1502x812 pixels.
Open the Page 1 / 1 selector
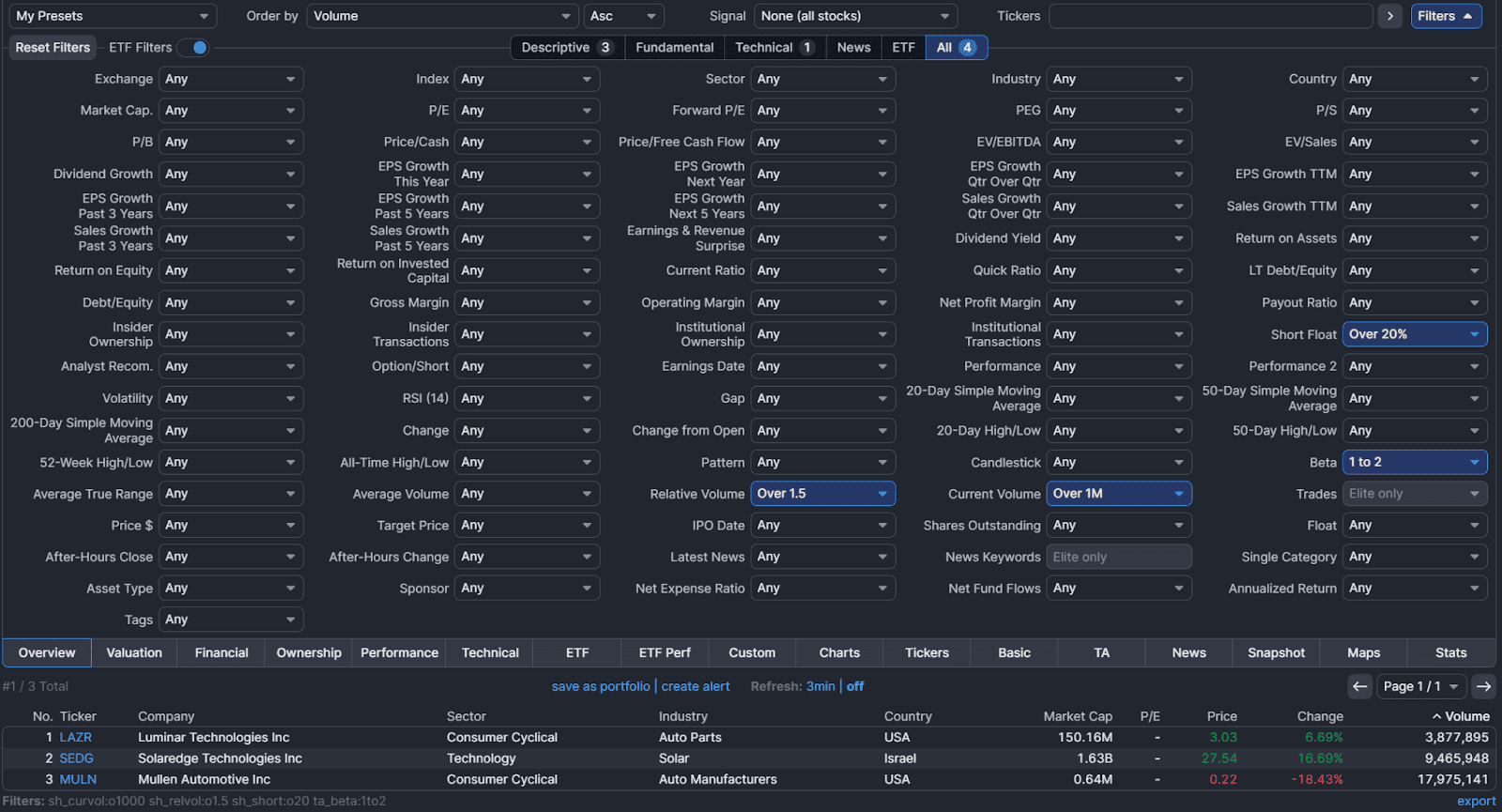pos(1421,686)
